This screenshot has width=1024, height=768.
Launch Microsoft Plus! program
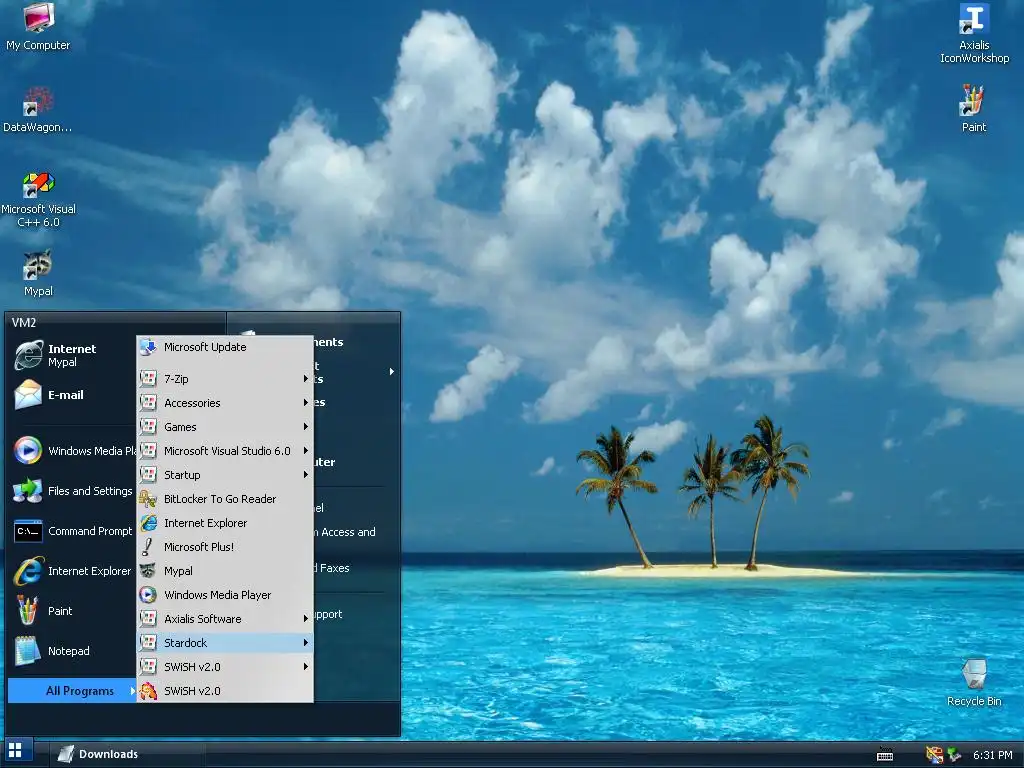pyautogui.click(x=225, y=547)
